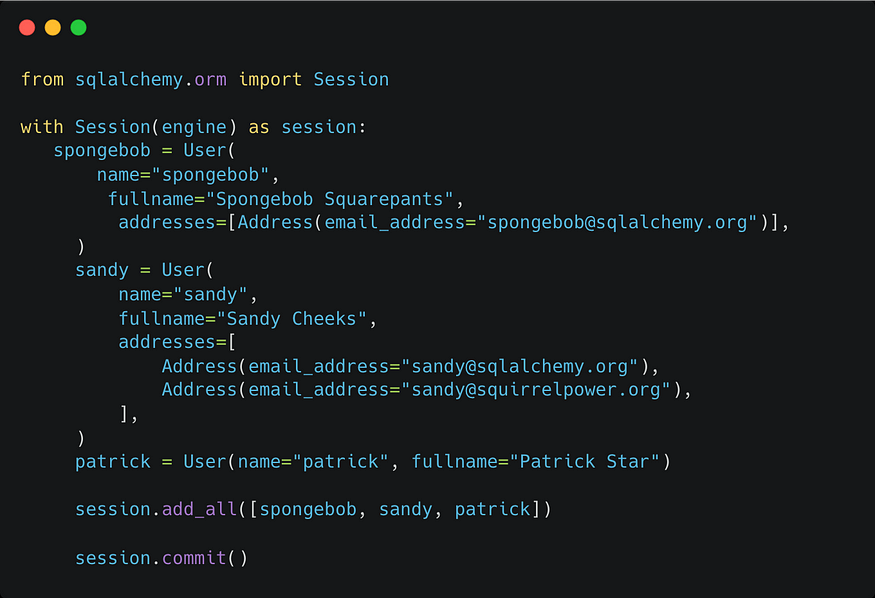Viewport: 875px width, 598px height.
Task: Click the text name="sandy",
Action: pos(188,295)
